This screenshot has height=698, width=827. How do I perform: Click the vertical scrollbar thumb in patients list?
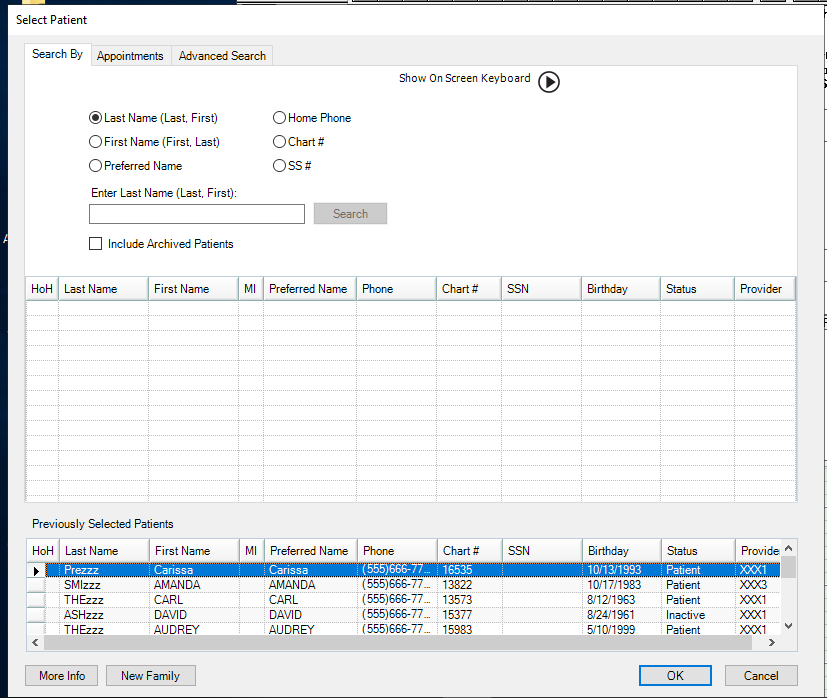(x=788, y=568)
